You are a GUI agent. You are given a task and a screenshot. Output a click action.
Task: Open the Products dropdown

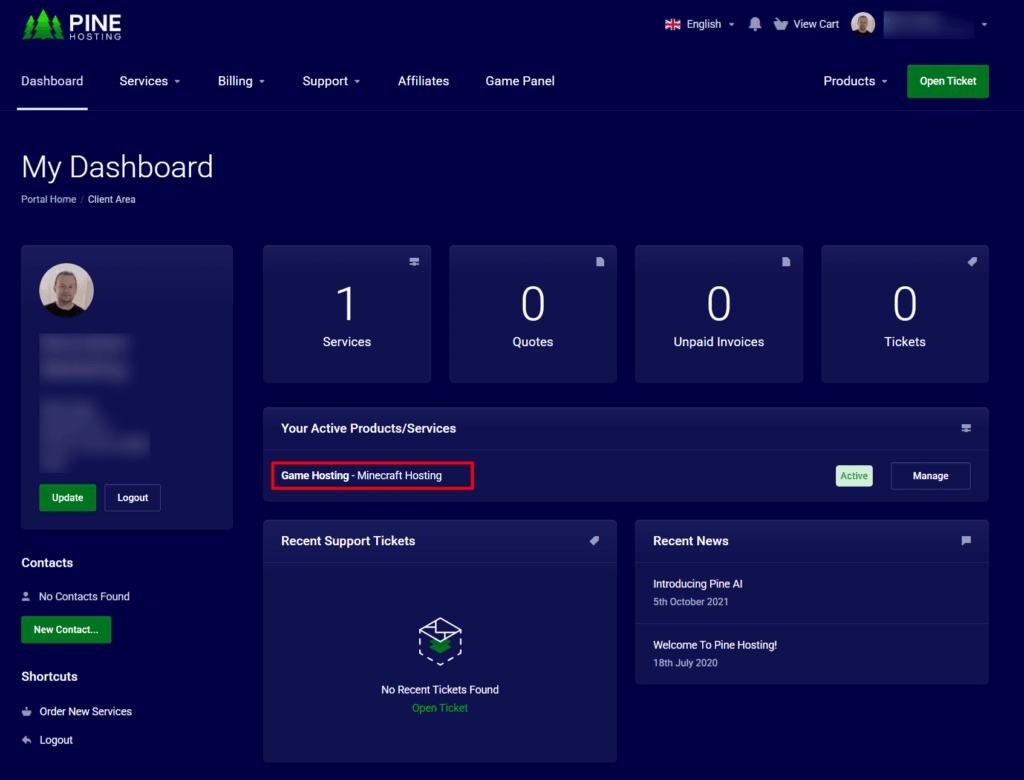(856, 81)
